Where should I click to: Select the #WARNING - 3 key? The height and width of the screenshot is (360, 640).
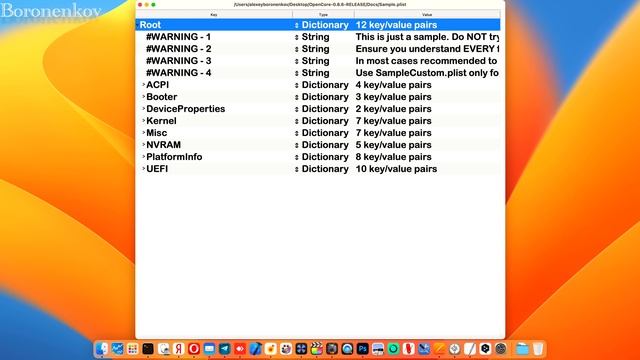[x=179, y=61]
